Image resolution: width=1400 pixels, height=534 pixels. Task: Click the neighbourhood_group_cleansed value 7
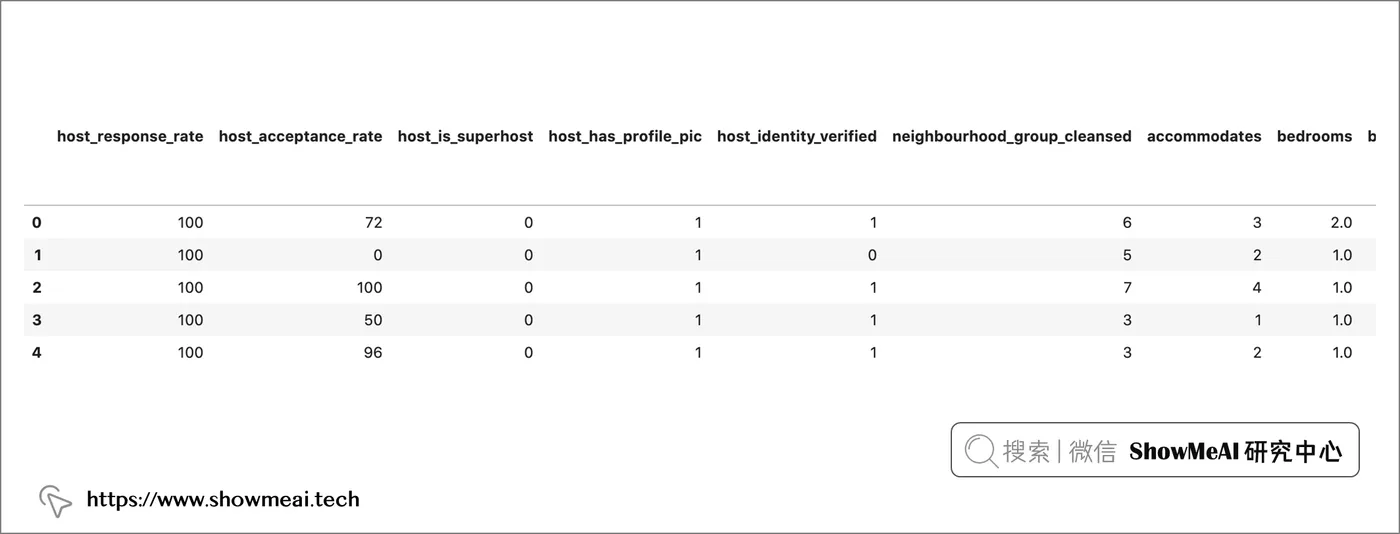(x=1127, y=288)
